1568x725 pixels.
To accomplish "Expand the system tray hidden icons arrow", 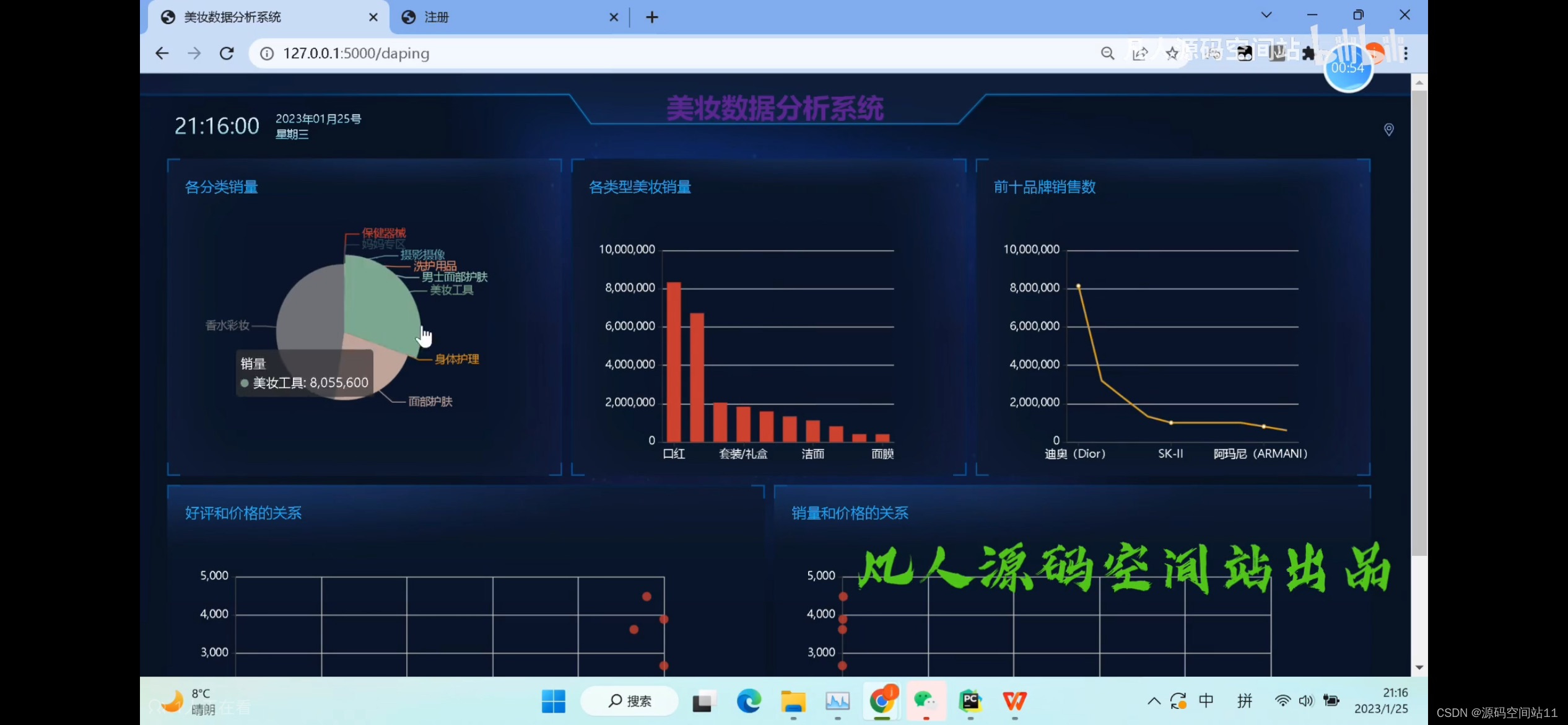I will click(1154, 701).
